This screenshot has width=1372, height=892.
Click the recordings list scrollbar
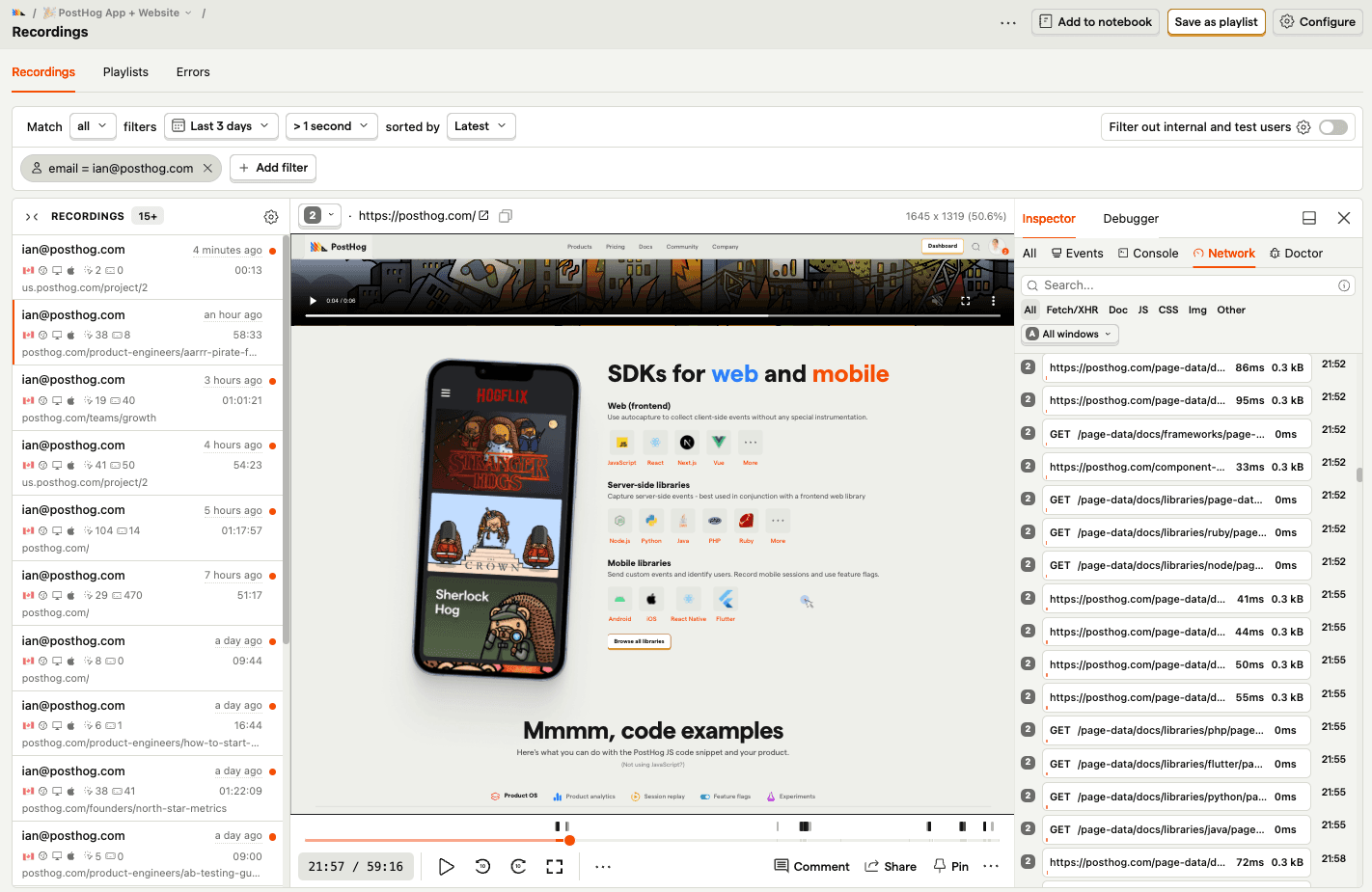tap(286, 439)
